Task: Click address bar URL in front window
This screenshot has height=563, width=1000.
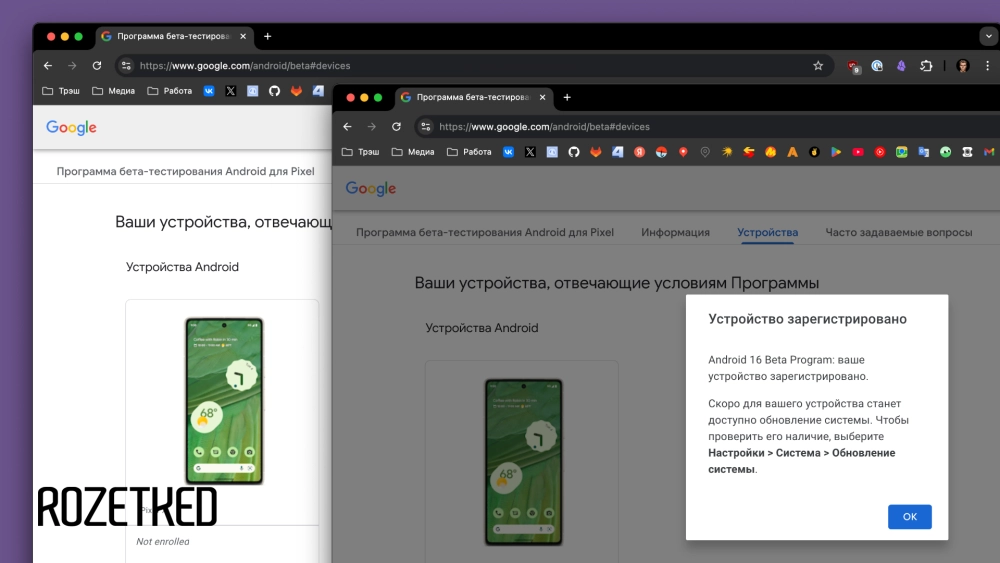Action: coord(545,127)
